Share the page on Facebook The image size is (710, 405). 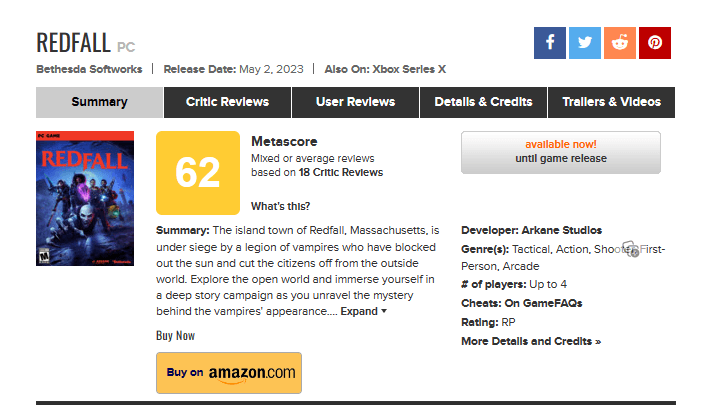550,43
